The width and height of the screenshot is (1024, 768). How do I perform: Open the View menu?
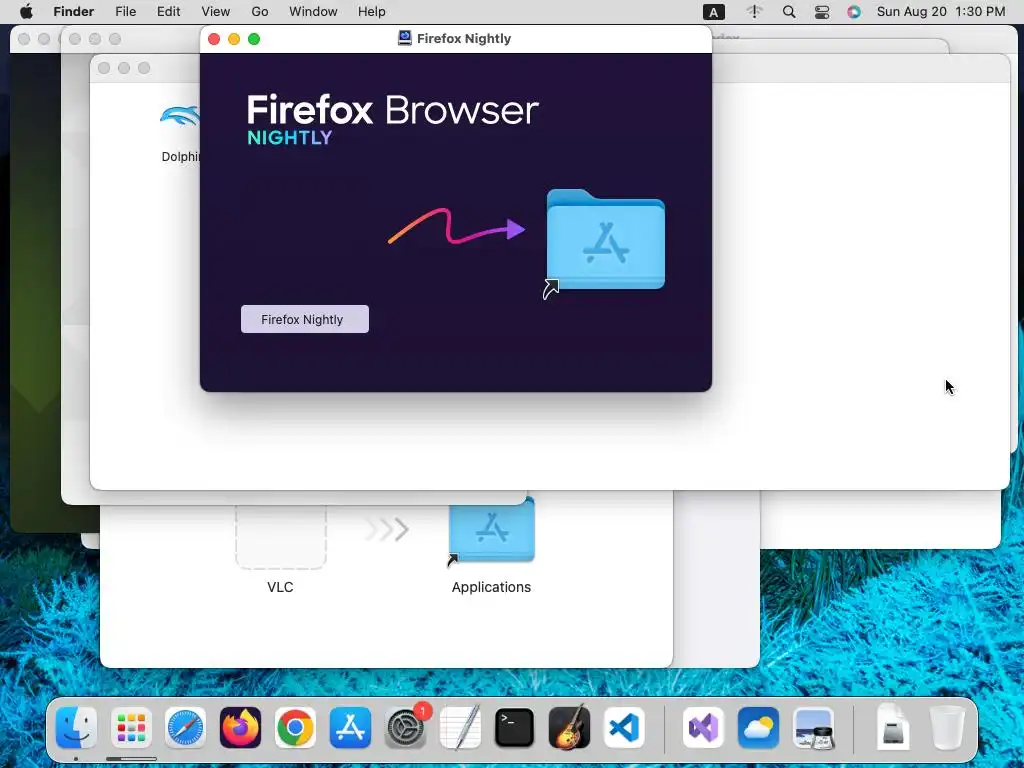point(216,12)
